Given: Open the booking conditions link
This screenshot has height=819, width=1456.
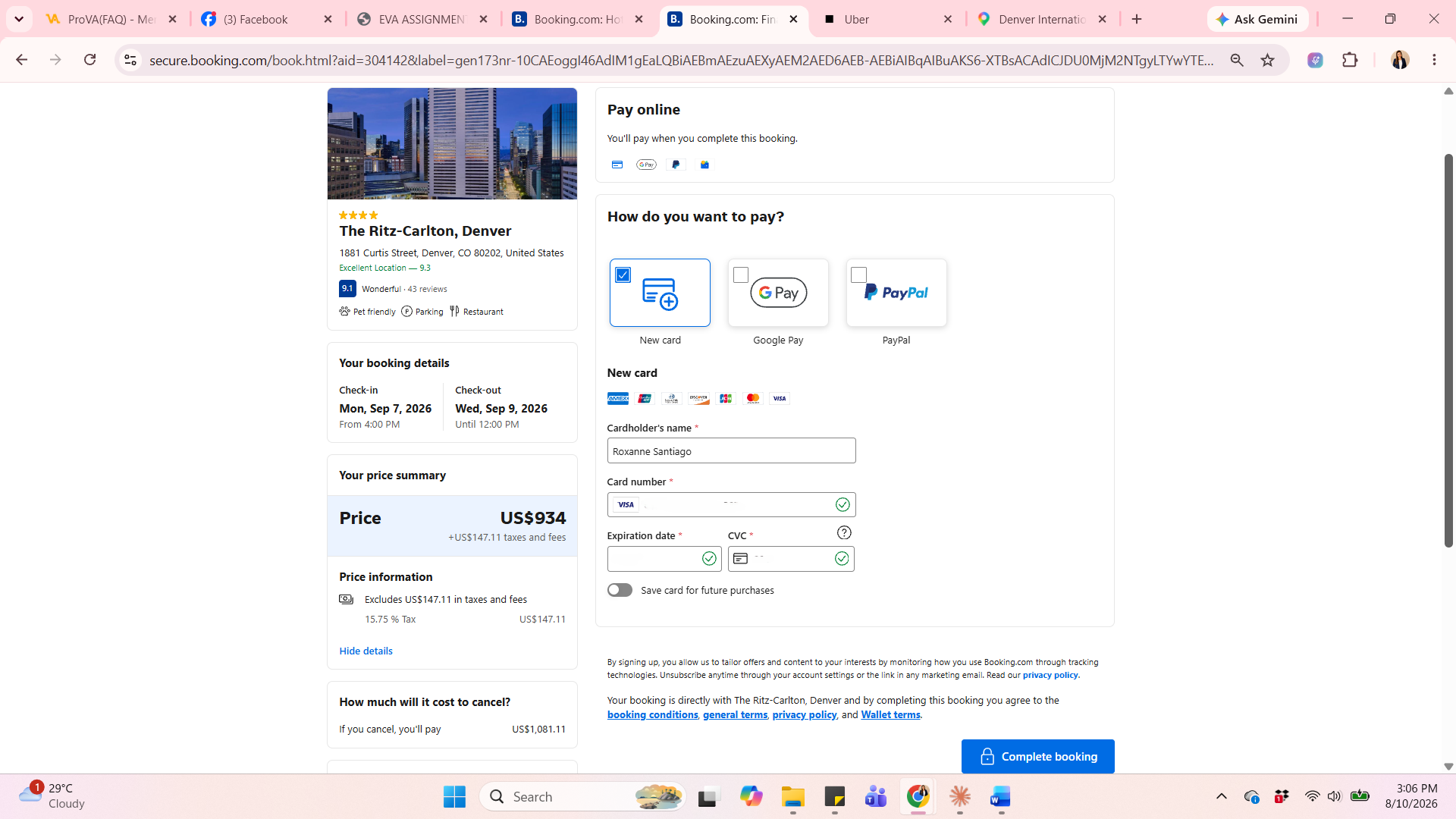Looking at the screenshot, I should coord(652,714).
